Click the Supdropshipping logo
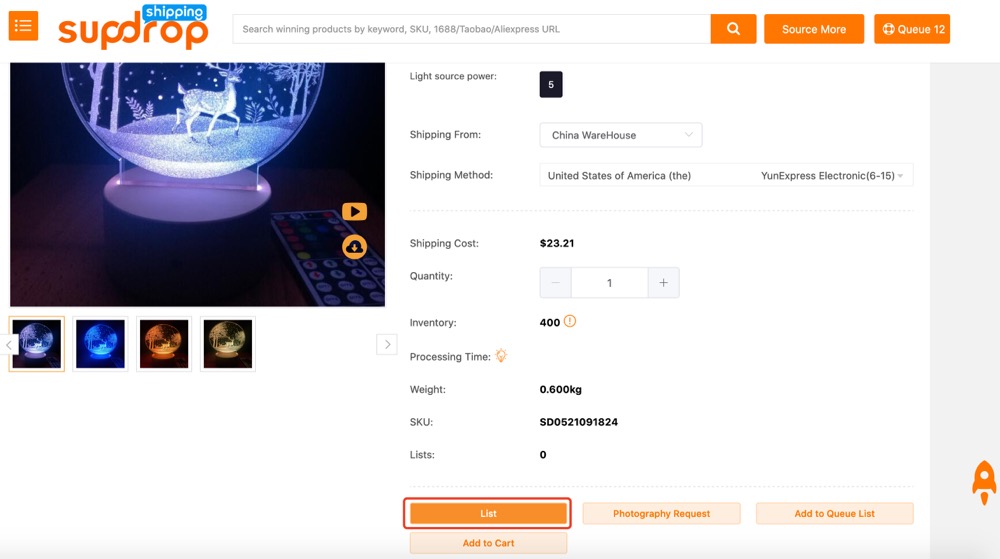Viewport: 1000px width, 559px height. (x=133, y=27)
